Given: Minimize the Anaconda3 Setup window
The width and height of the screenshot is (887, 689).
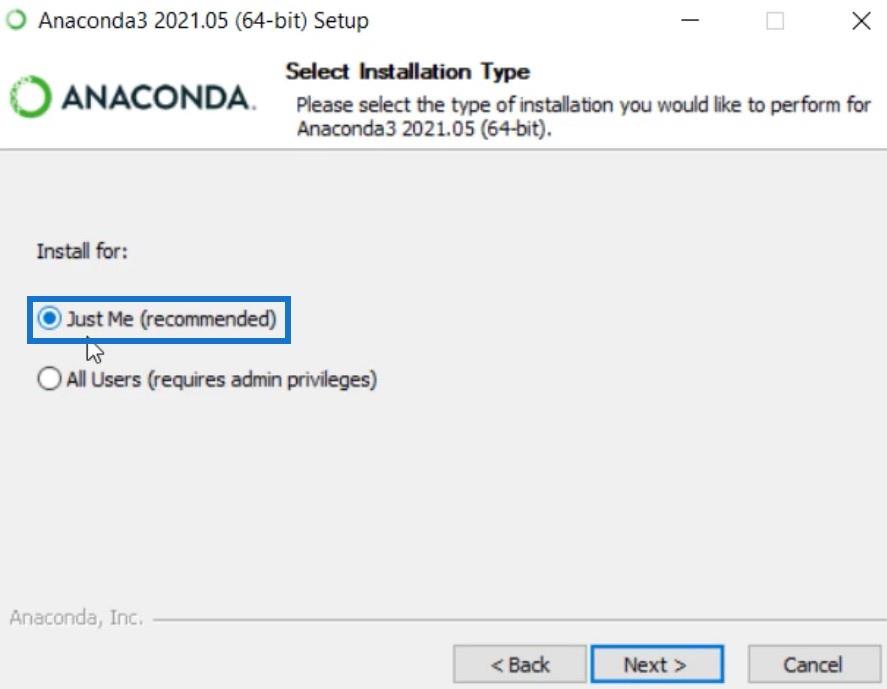Looking at the screenshot, I should click(x=690, y=21).
